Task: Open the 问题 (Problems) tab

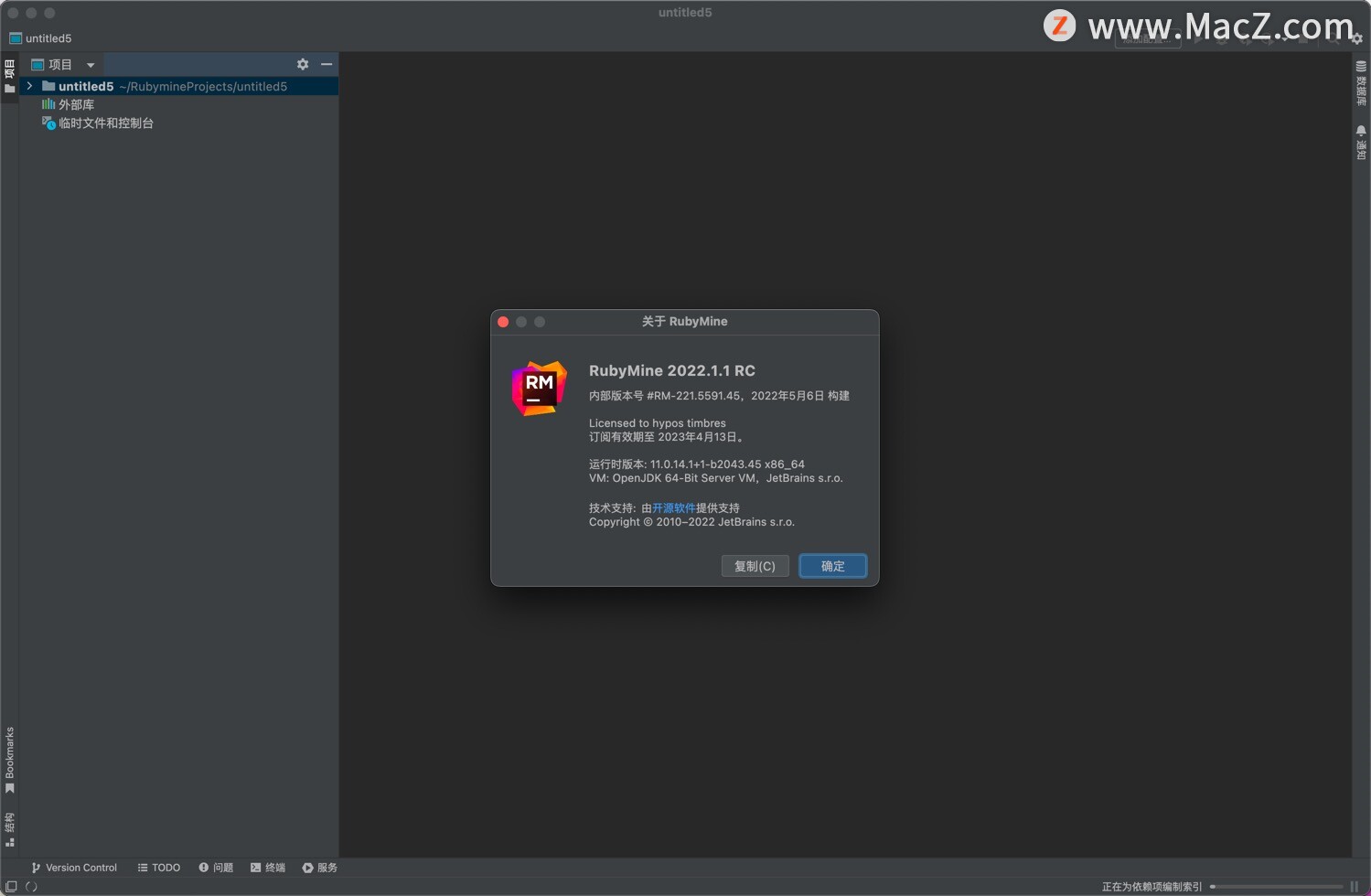Action: pyautogui.click(x=216, y=868)
